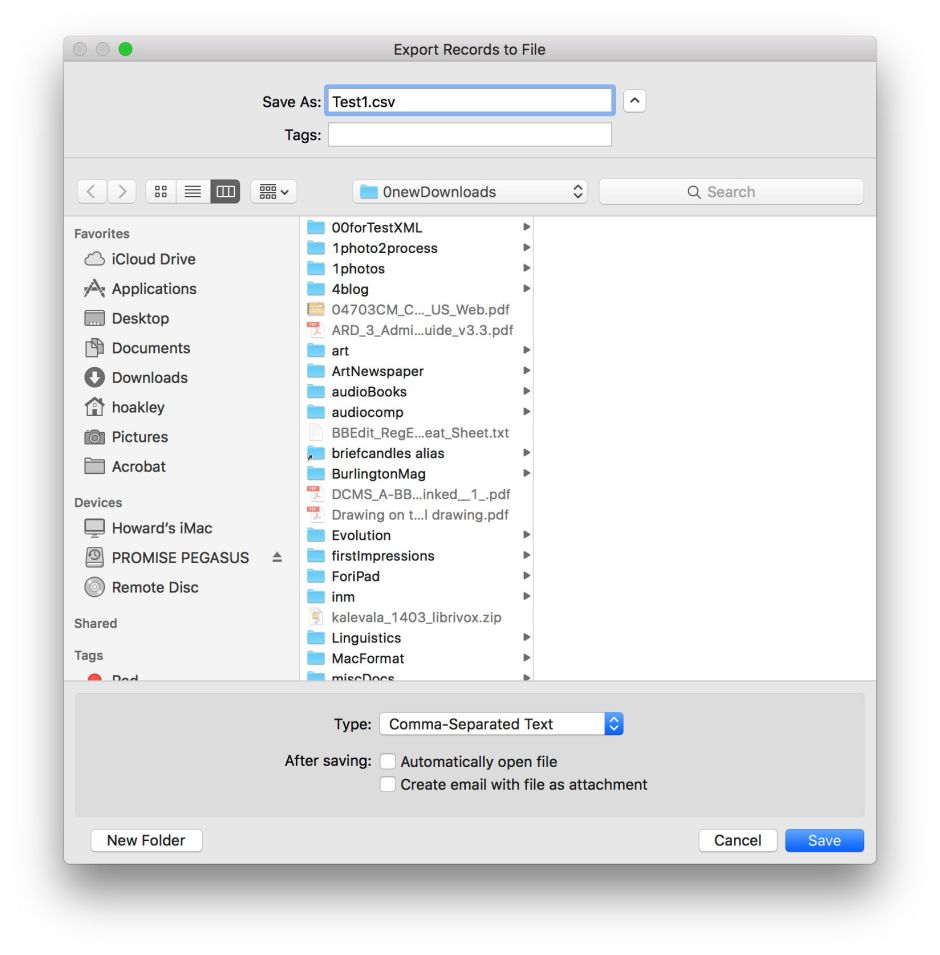Check Create email with file as attachment
The height and width of the screenshot is (955, 940).
(388, 785)
